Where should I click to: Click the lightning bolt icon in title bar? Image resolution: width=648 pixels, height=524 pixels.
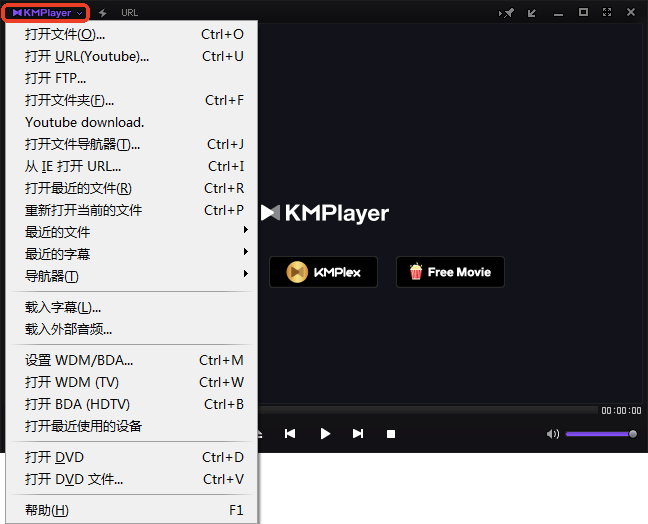(102, 13)
